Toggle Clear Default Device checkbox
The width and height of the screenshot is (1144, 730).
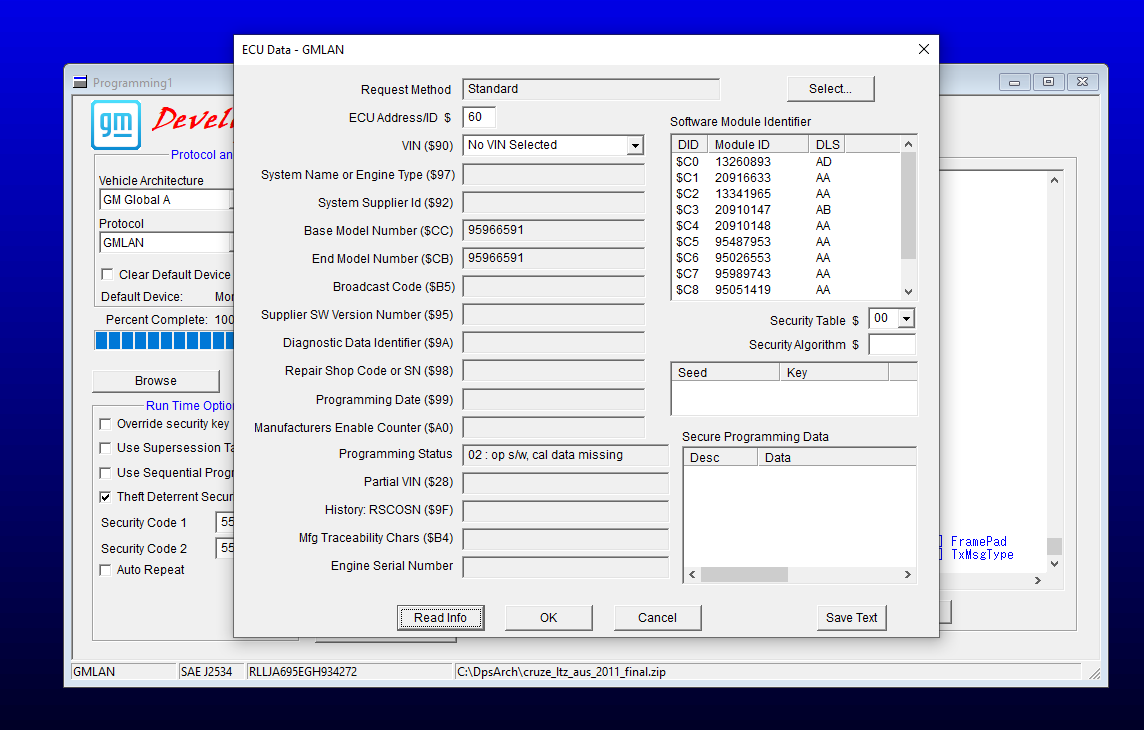click(x=107, y=274)
